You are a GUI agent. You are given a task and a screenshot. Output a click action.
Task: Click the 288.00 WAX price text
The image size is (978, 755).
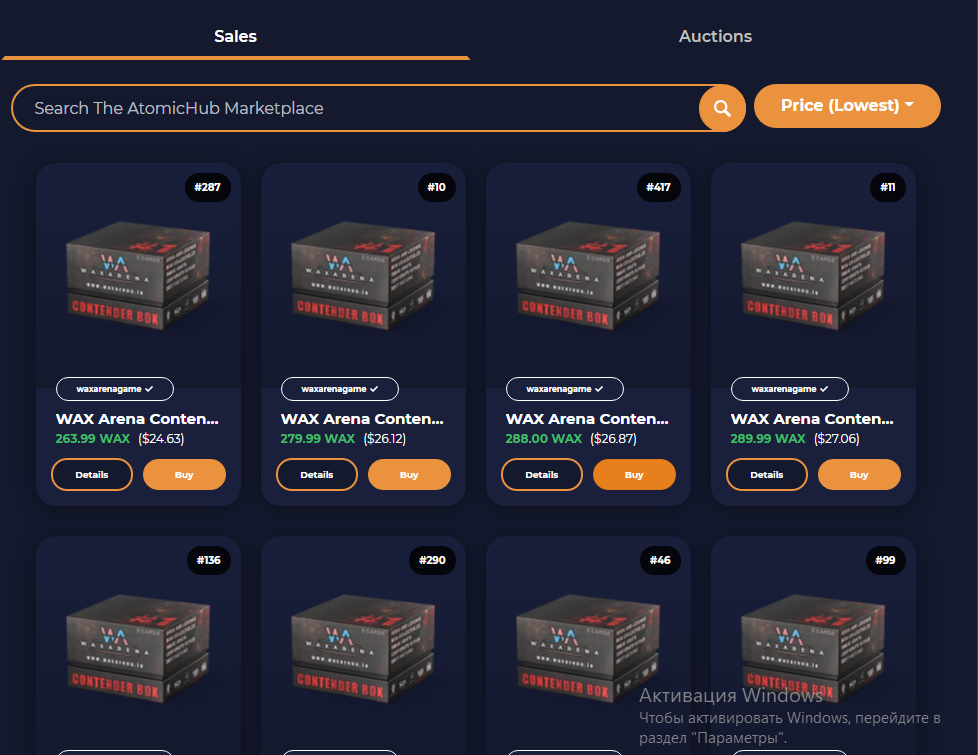[x=544, y=439]
